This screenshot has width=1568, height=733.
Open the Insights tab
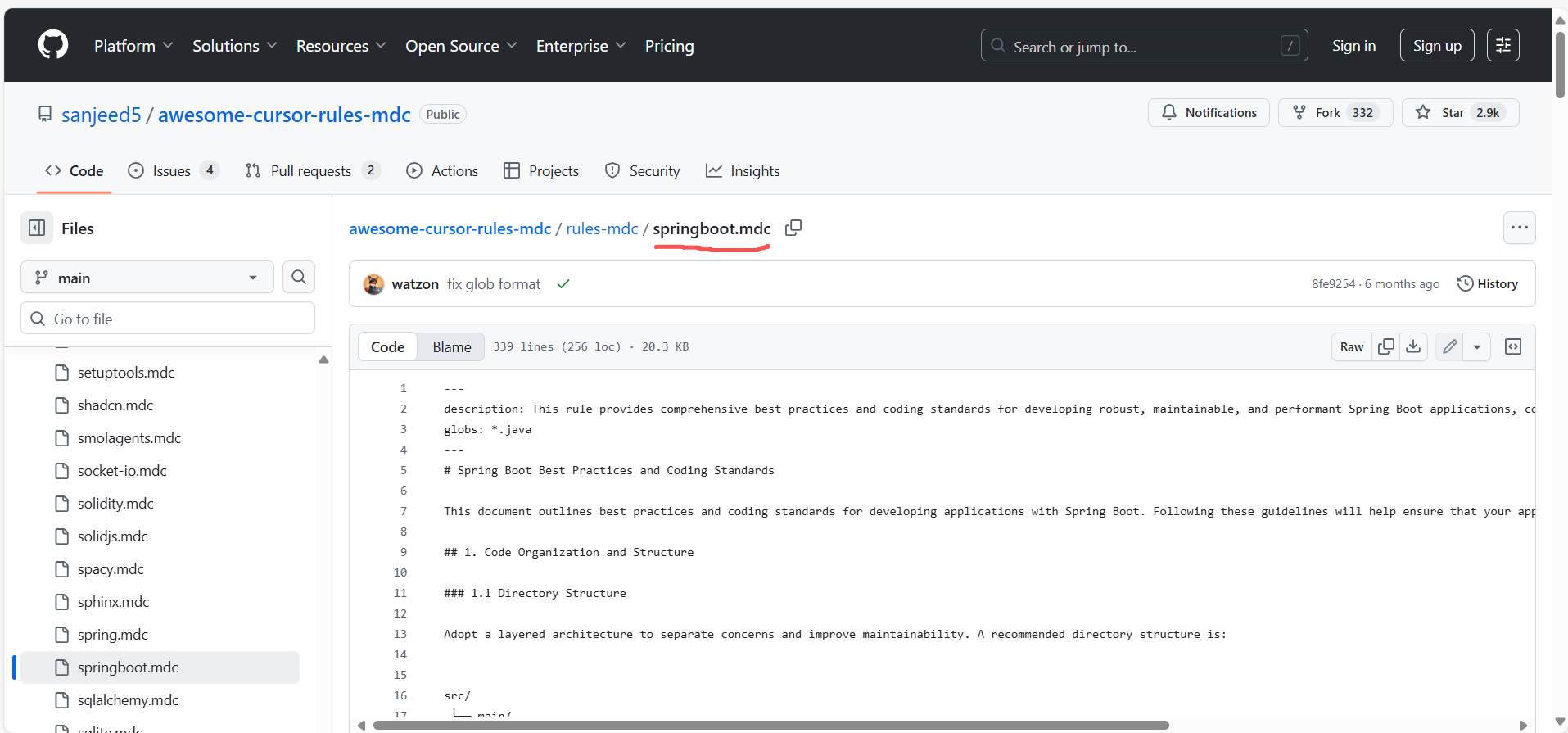(743, 170)
